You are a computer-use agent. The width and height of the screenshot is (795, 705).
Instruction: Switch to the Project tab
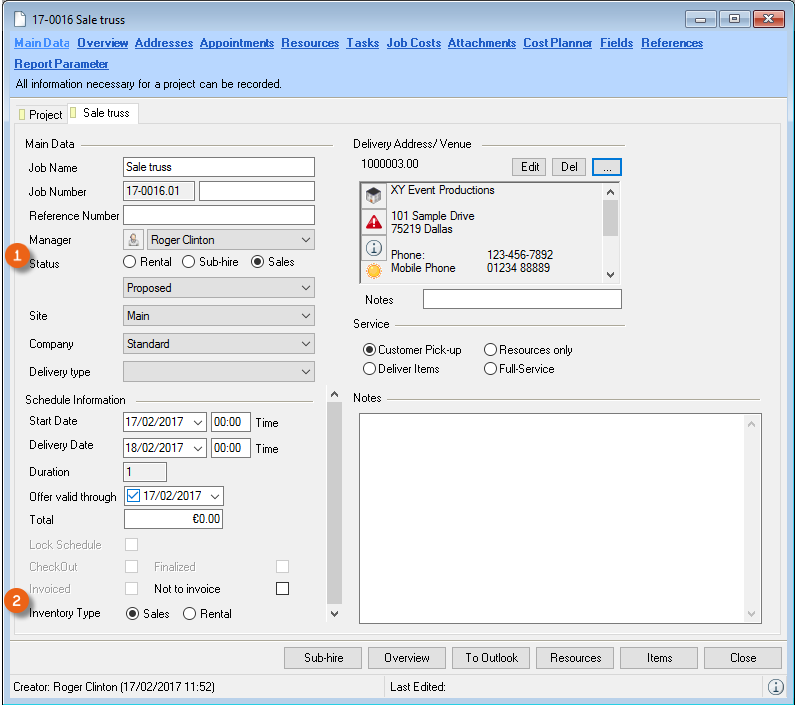click(x=40, y=115)
